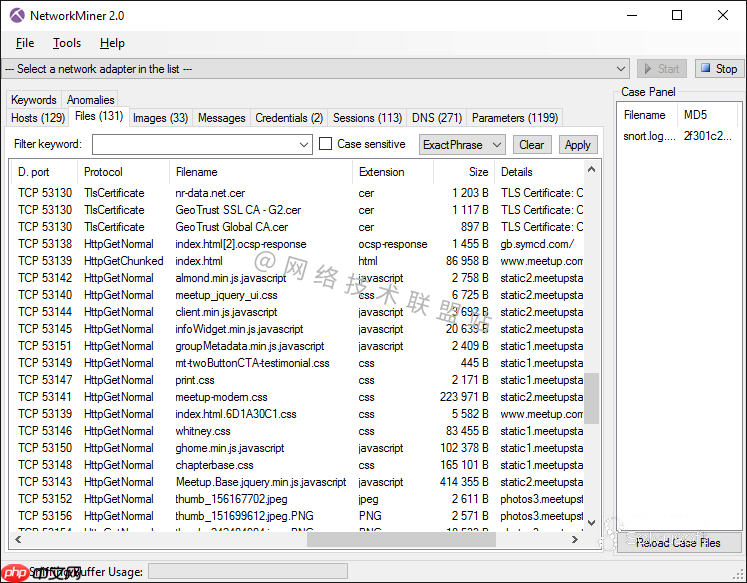Click the Start capture button
747x583 pixels.
click(x=661, y=69)
